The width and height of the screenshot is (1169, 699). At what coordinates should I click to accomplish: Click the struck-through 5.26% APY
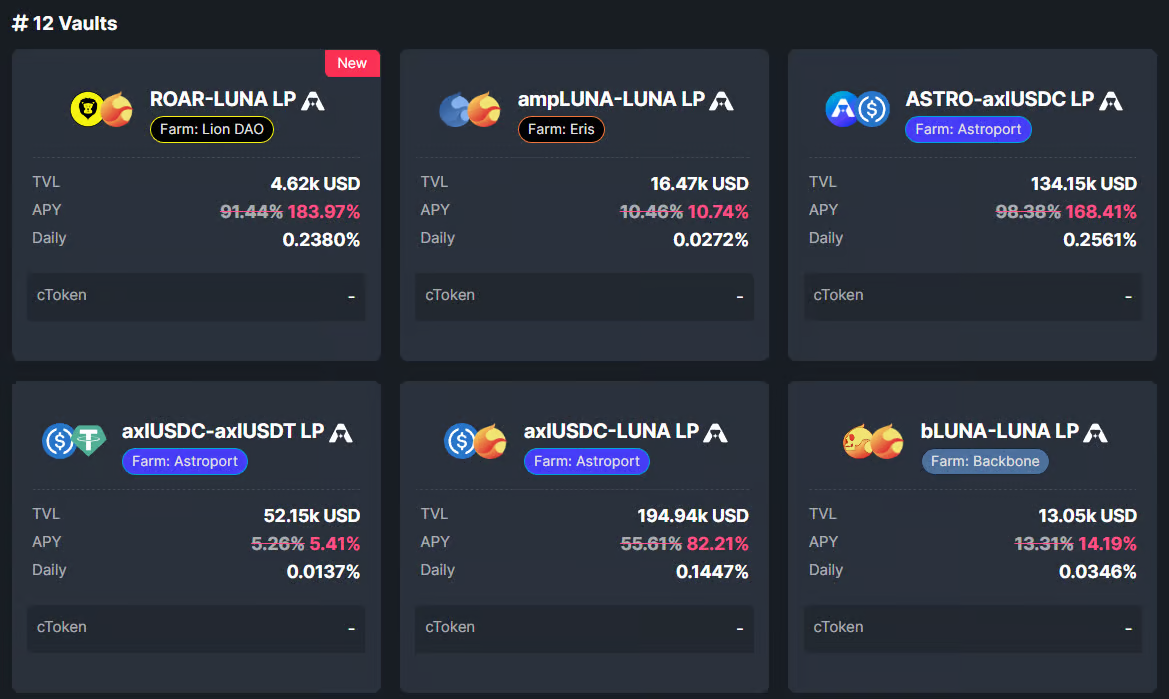pos(277,544)
